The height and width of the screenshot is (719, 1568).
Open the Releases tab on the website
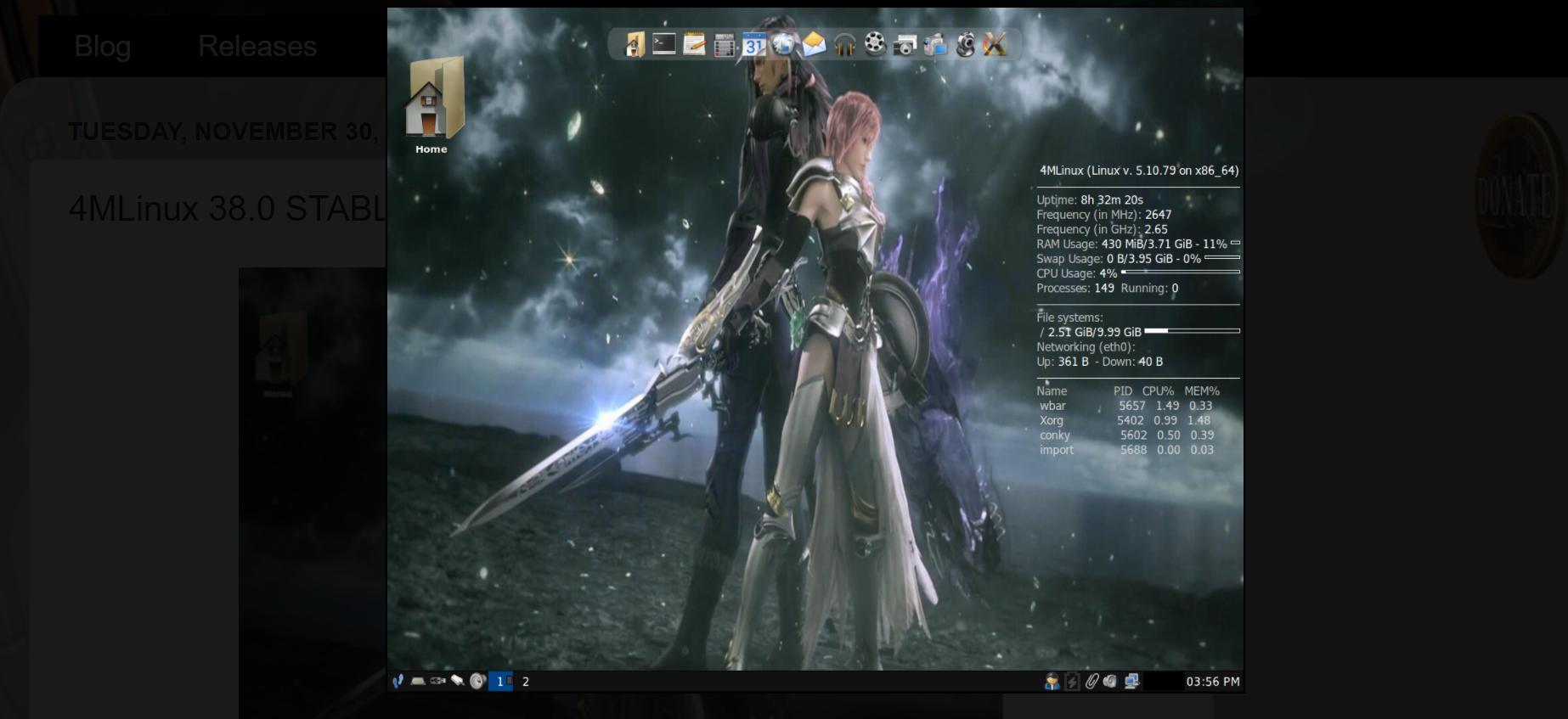coord(257,46)
